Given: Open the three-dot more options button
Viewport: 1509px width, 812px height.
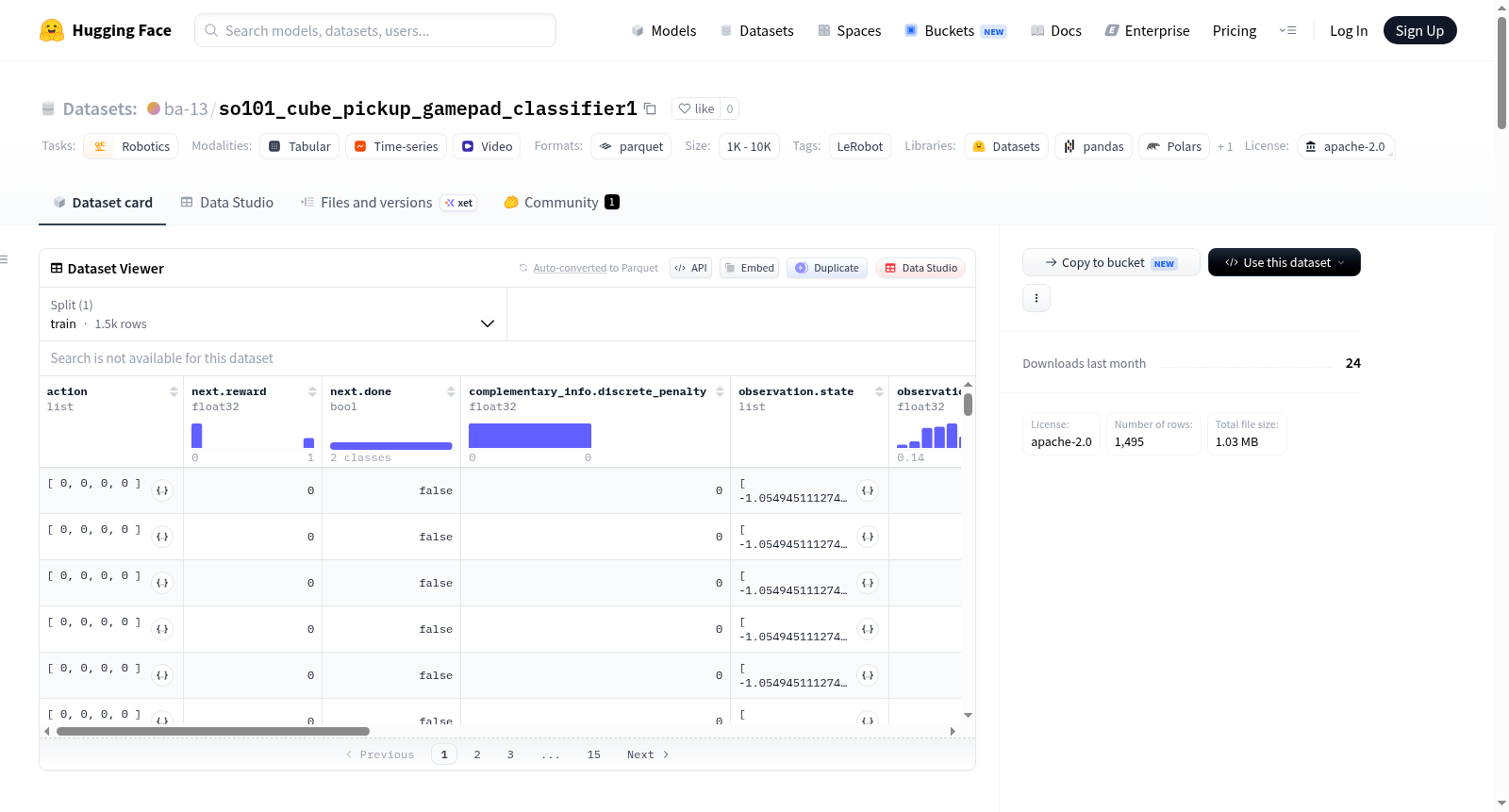Looking at the screenshot, I should click(1036, 298).
